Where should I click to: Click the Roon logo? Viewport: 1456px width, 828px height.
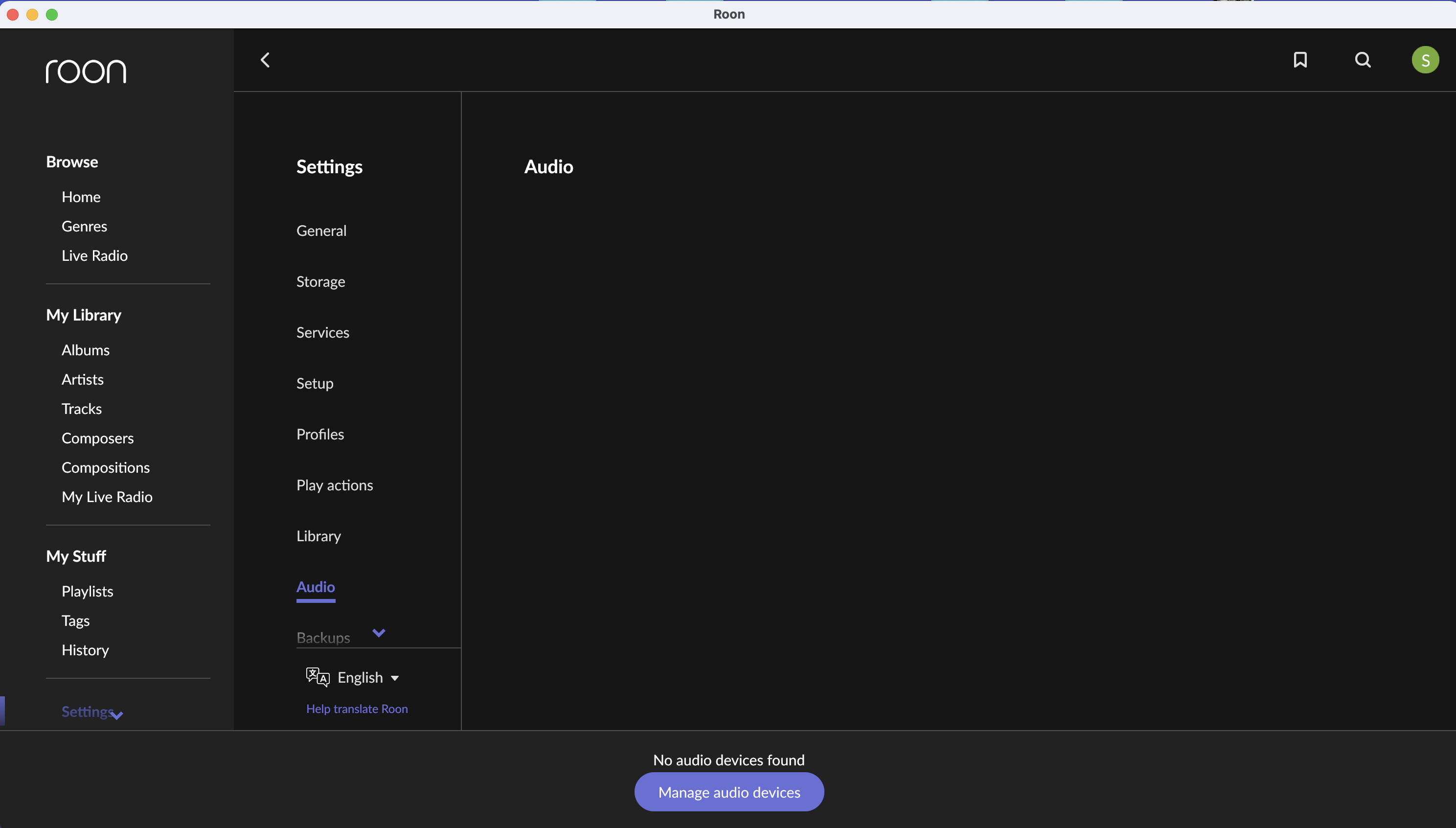86,71
